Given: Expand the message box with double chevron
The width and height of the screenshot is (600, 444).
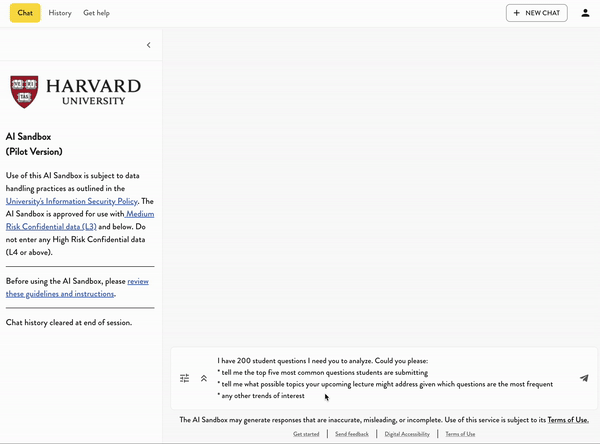Looking at the screenshot, I should (x=204, y=379).
